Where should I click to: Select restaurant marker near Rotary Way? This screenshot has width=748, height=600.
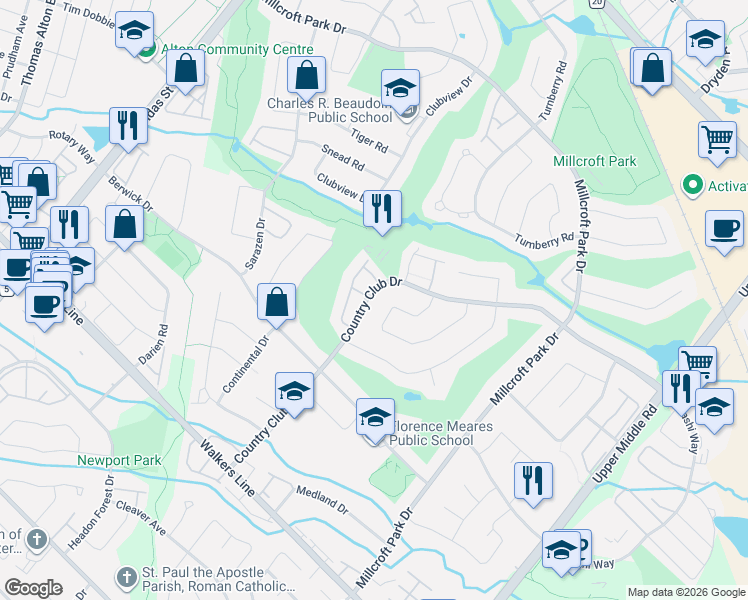(128, 128)
